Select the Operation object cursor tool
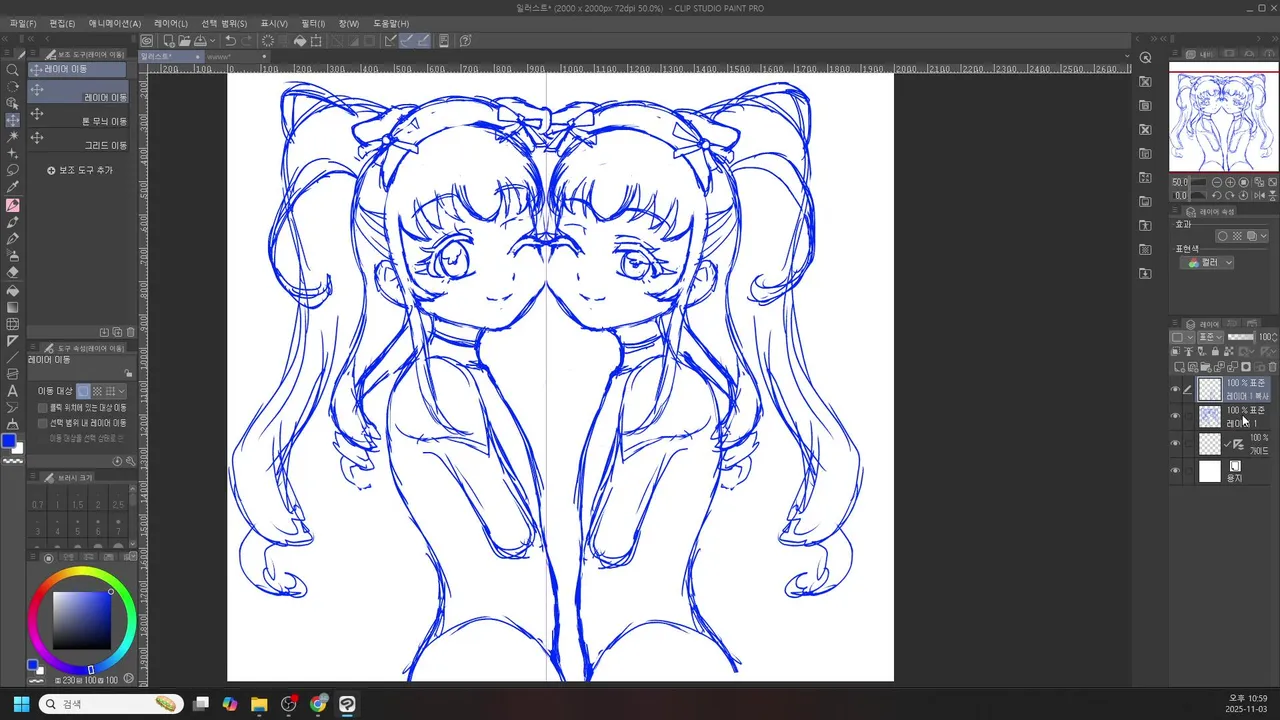The height and width of the screenshot is (720, 1280). [13, 103]
